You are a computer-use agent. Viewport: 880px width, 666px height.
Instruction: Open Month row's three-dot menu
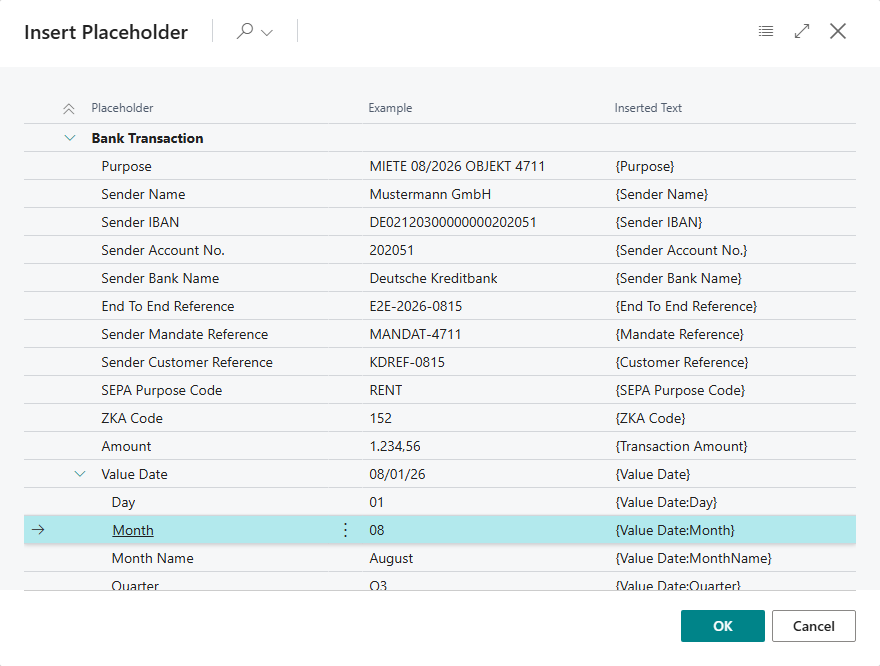pyautogui.click(x=345, y=530)
